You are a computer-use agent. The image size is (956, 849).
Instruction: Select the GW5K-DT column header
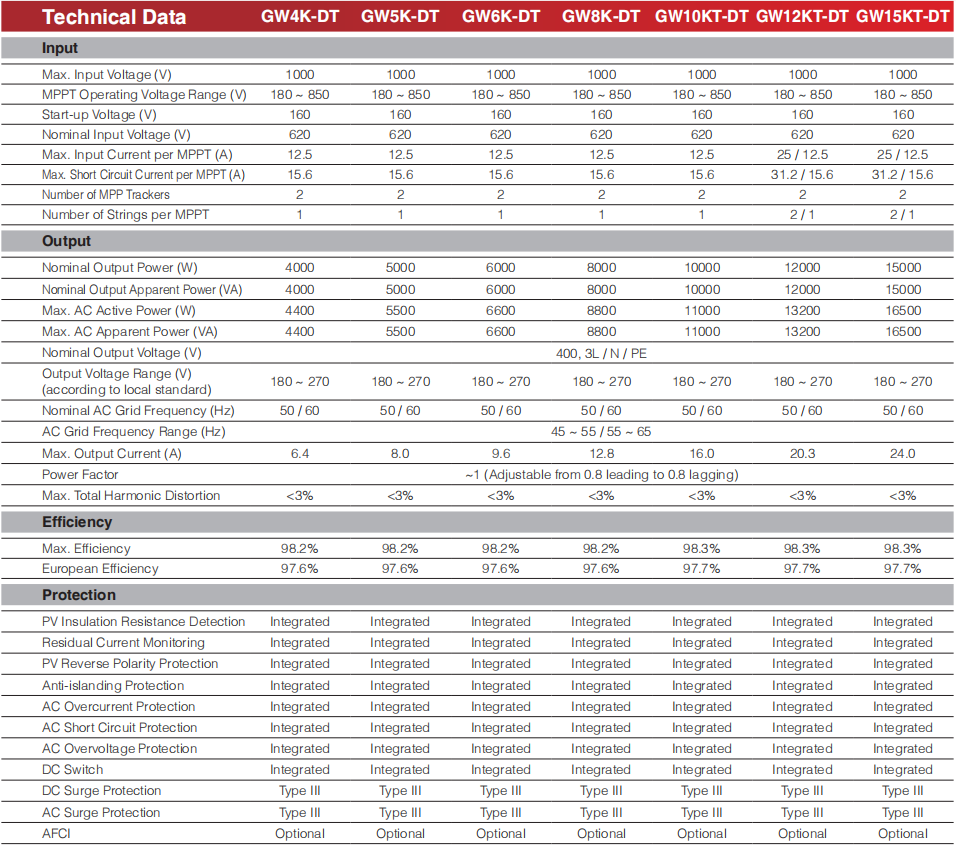point(400,16)
